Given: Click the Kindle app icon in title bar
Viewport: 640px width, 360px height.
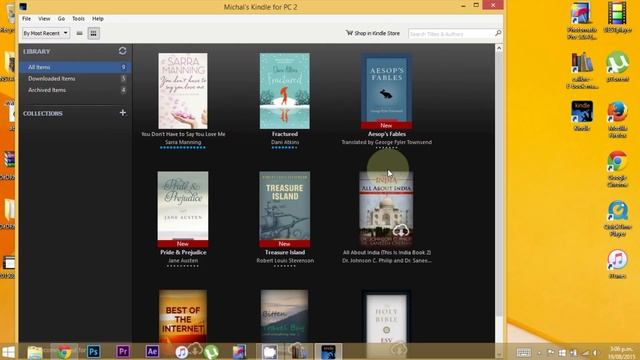Looking at the screenshot, I should pyautogui.click(x=23, y=7).
